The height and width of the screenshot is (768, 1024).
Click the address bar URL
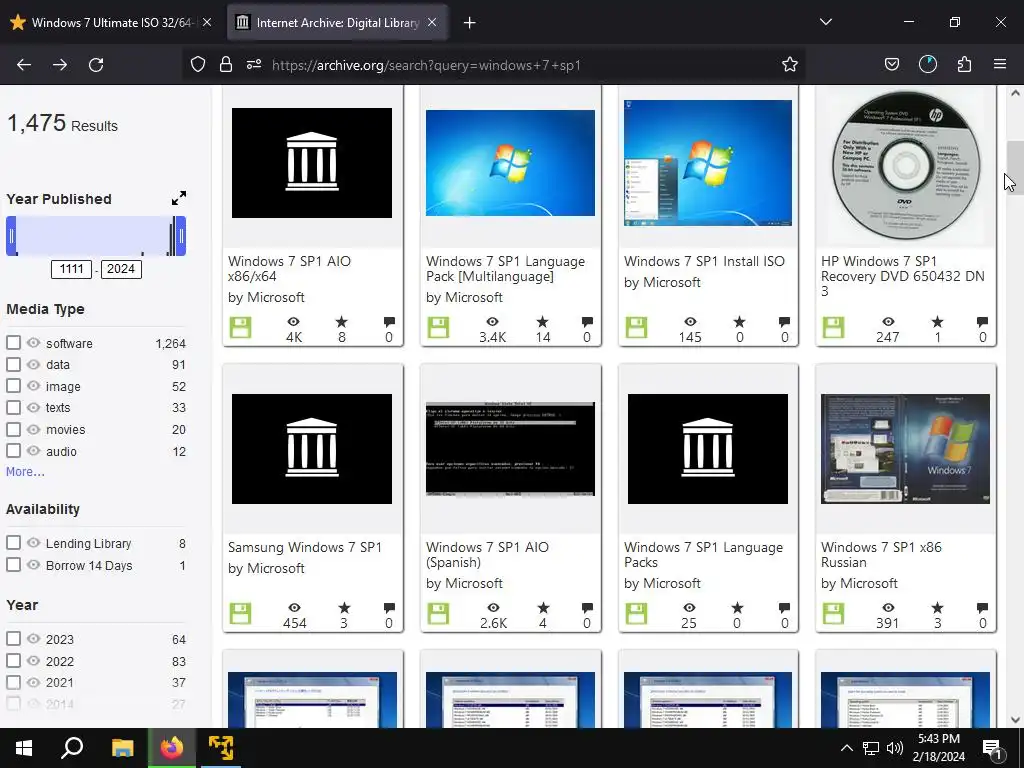426,65
